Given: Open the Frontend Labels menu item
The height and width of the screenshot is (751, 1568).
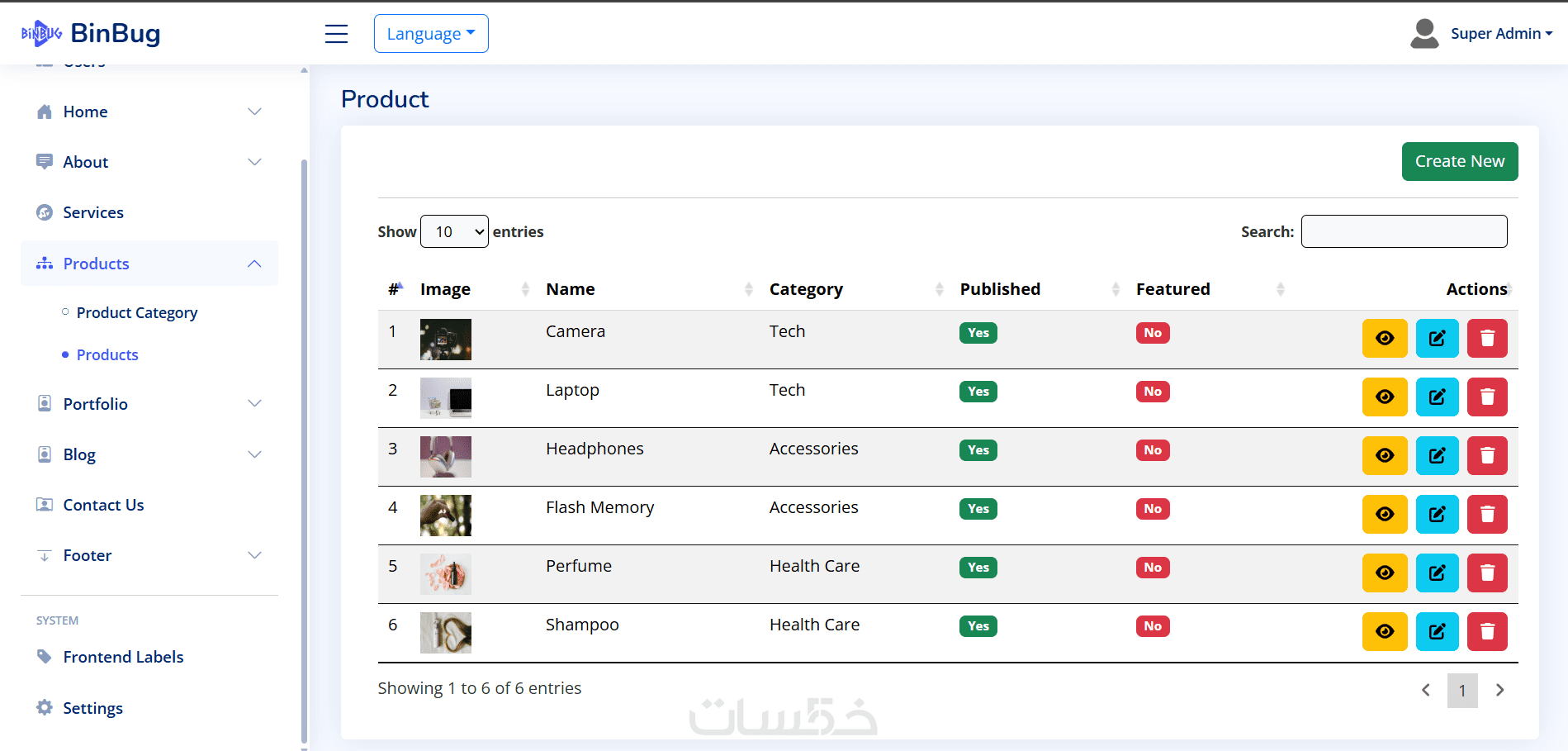Looking at the screenshot, I should click(123, 657).
